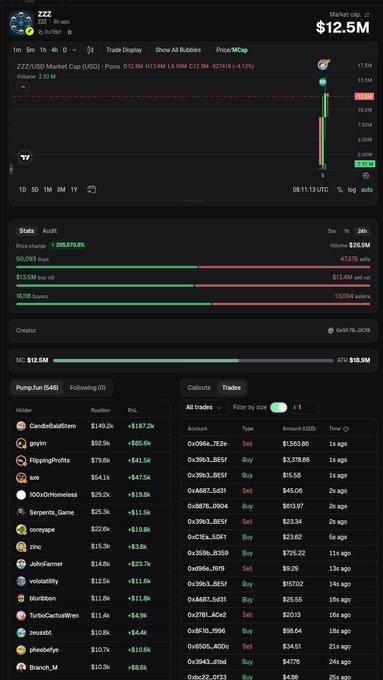Click the buy vol versus sell vol bar
Image resolution: width=383 pixels, height=680 pixels.
point(193,286)
